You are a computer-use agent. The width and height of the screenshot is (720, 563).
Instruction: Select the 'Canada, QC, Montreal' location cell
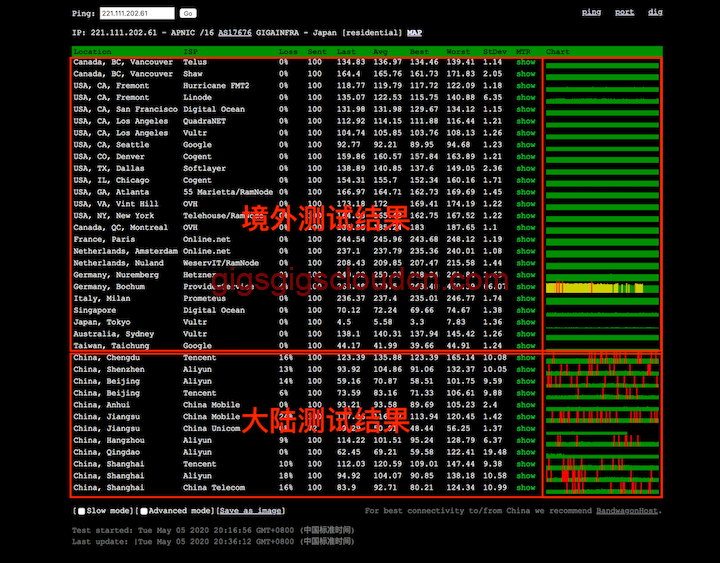[x=120, y=228]
